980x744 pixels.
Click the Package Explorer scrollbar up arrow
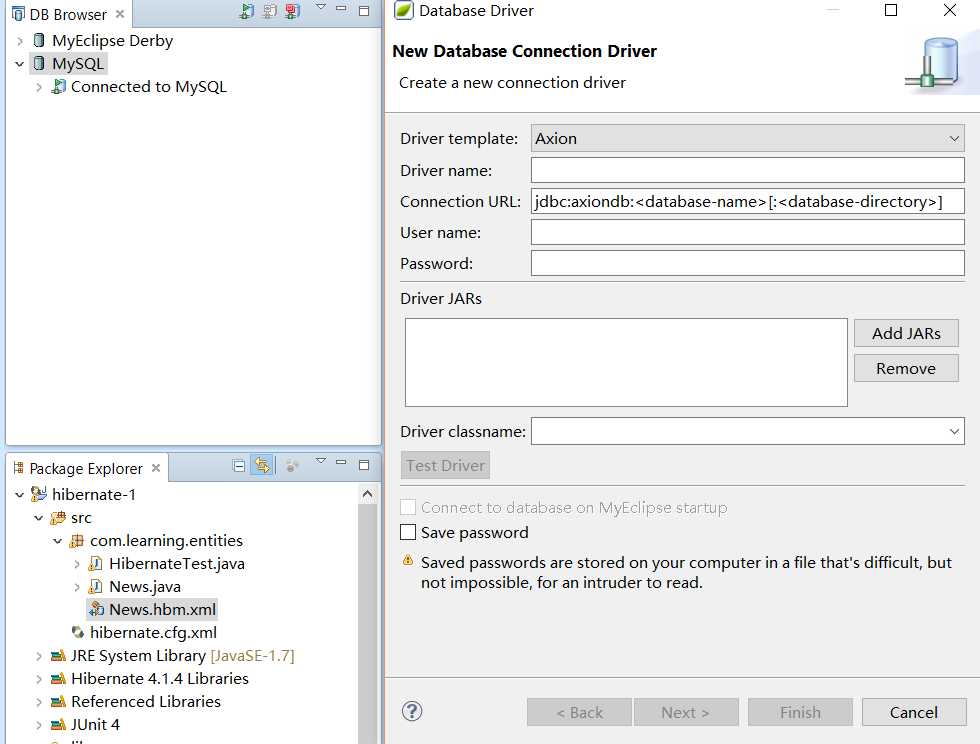click(x=368, y=495)
